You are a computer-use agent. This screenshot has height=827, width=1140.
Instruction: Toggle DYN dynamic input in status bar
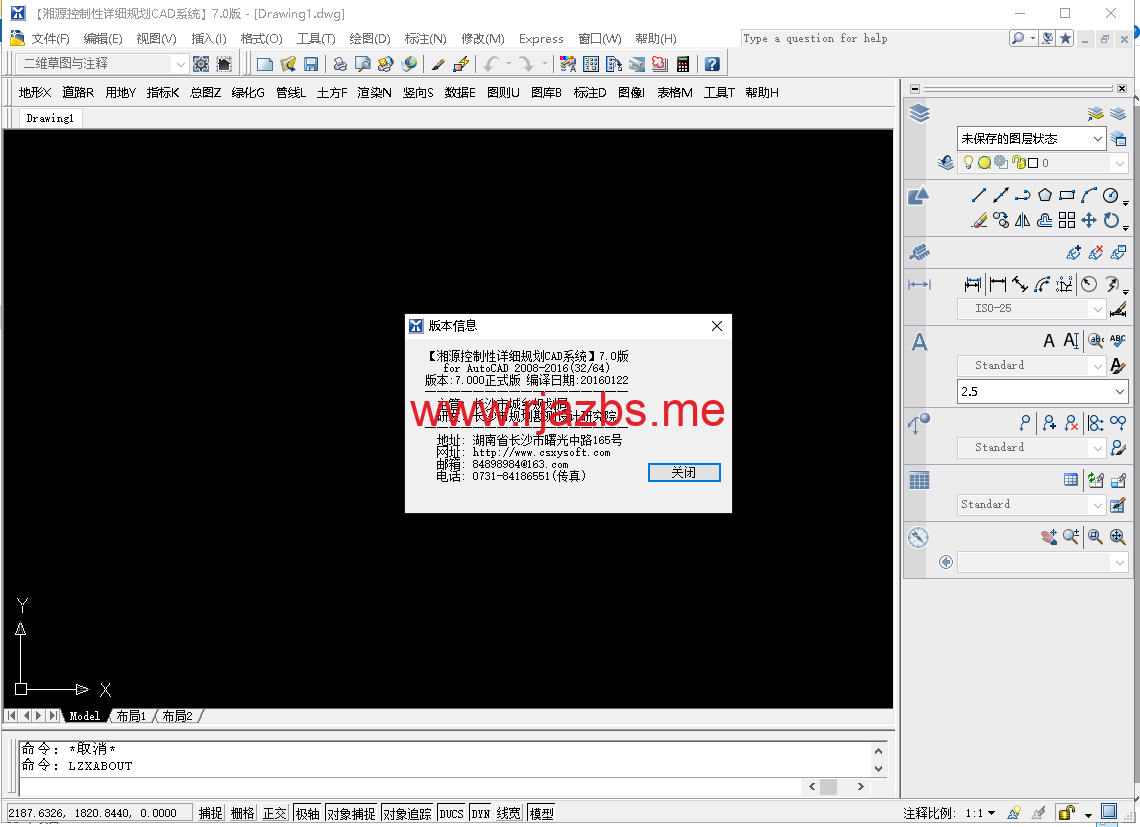(x=481, y=813)
